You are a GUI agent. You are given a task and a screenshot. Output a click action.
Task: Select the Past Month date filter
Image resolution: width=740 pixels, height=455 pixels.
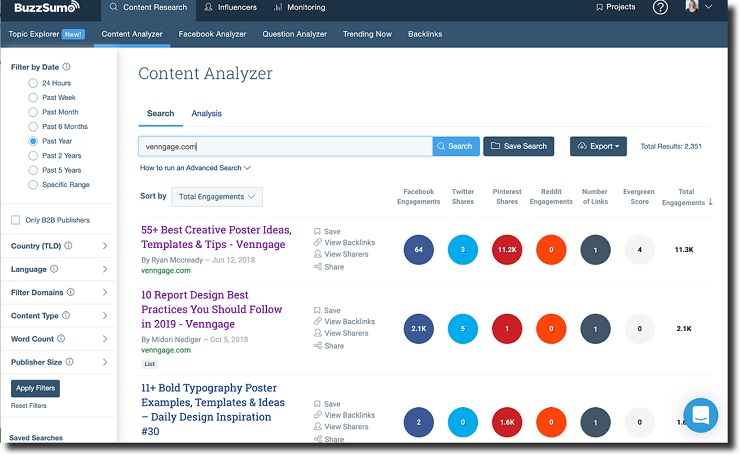33,112
